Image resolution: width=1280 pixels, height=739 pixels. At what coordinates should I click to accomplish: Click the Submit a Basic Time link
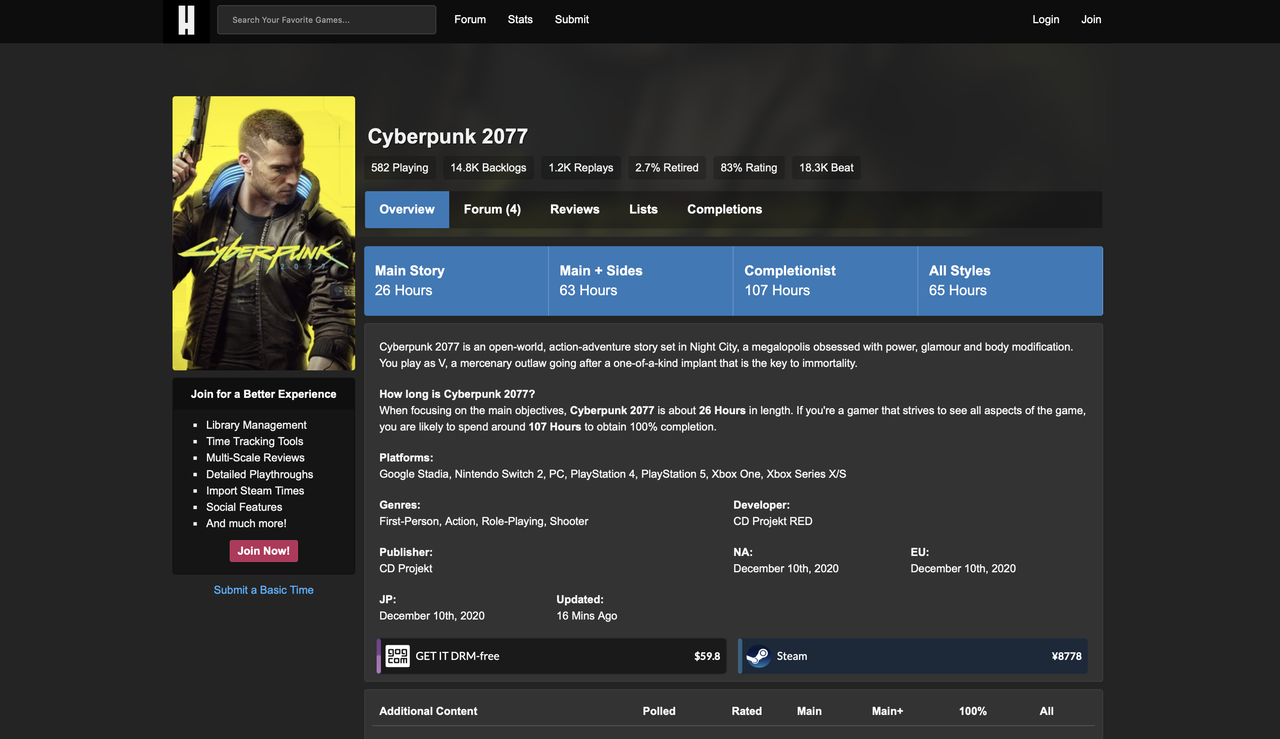[x=263, y=589]
